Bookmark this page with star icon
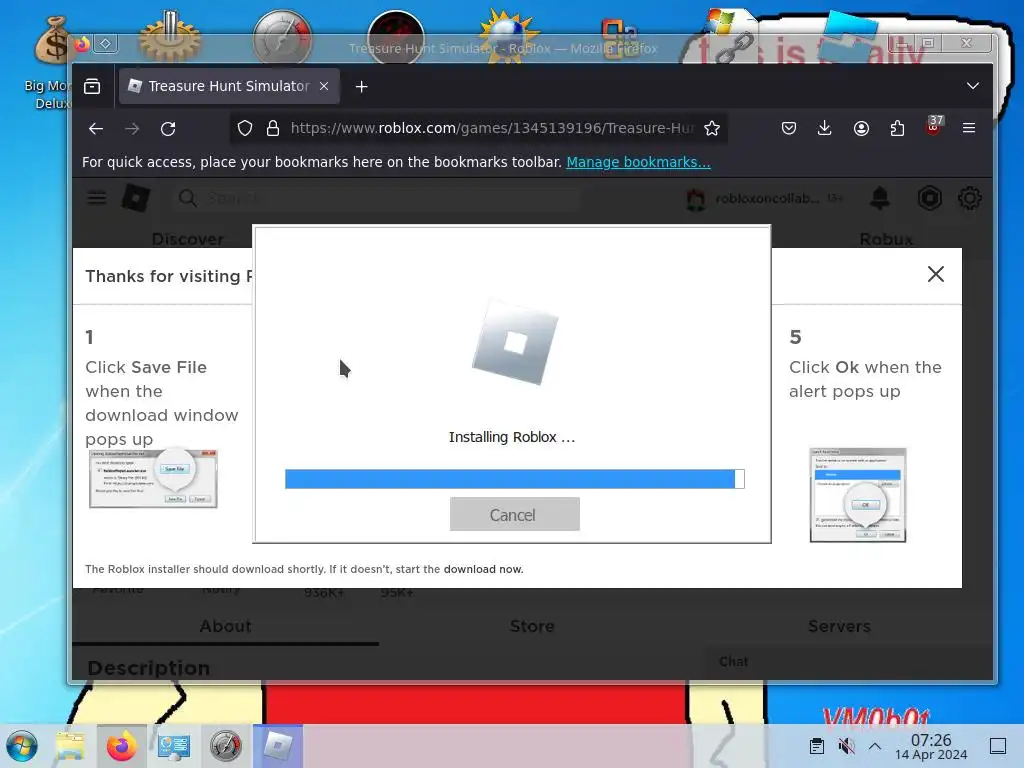The height and width of the screenshot is (768, 1024). coord(712,129)
